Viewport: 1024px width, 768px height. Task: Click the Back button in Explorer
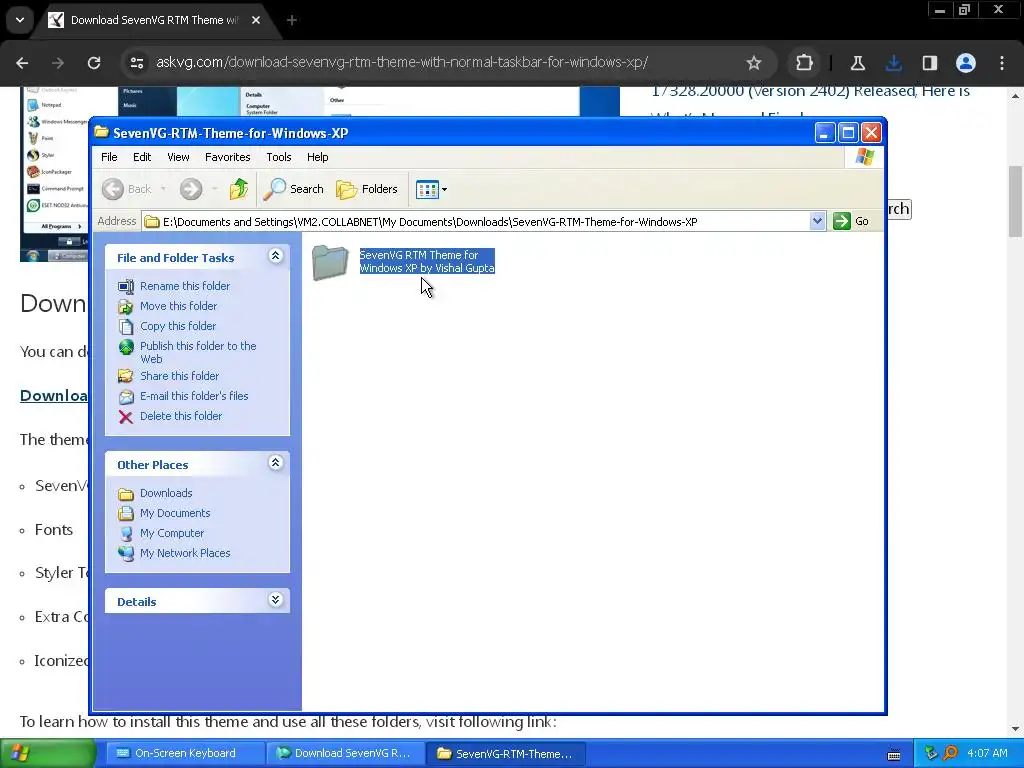click(127, 189)
